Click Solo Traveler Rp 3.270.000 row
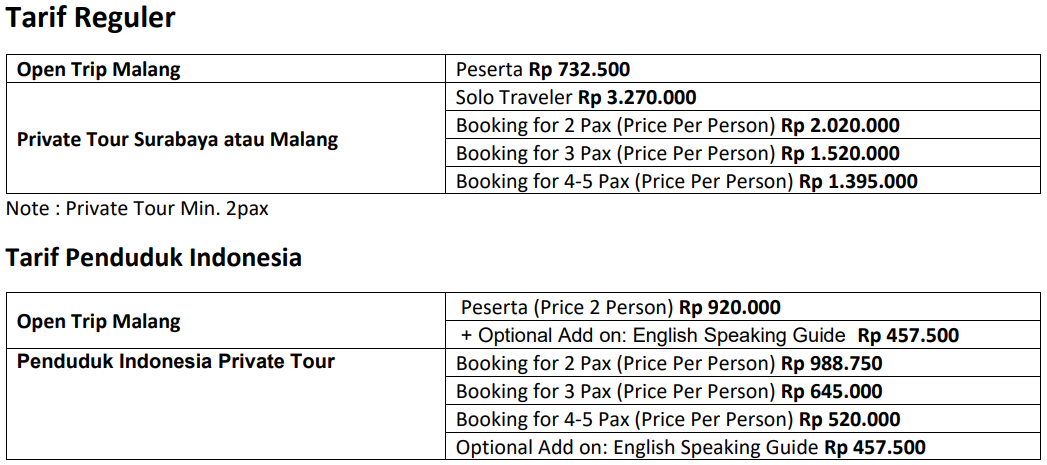Screen dimensions: 1047x465 (743, 97)
